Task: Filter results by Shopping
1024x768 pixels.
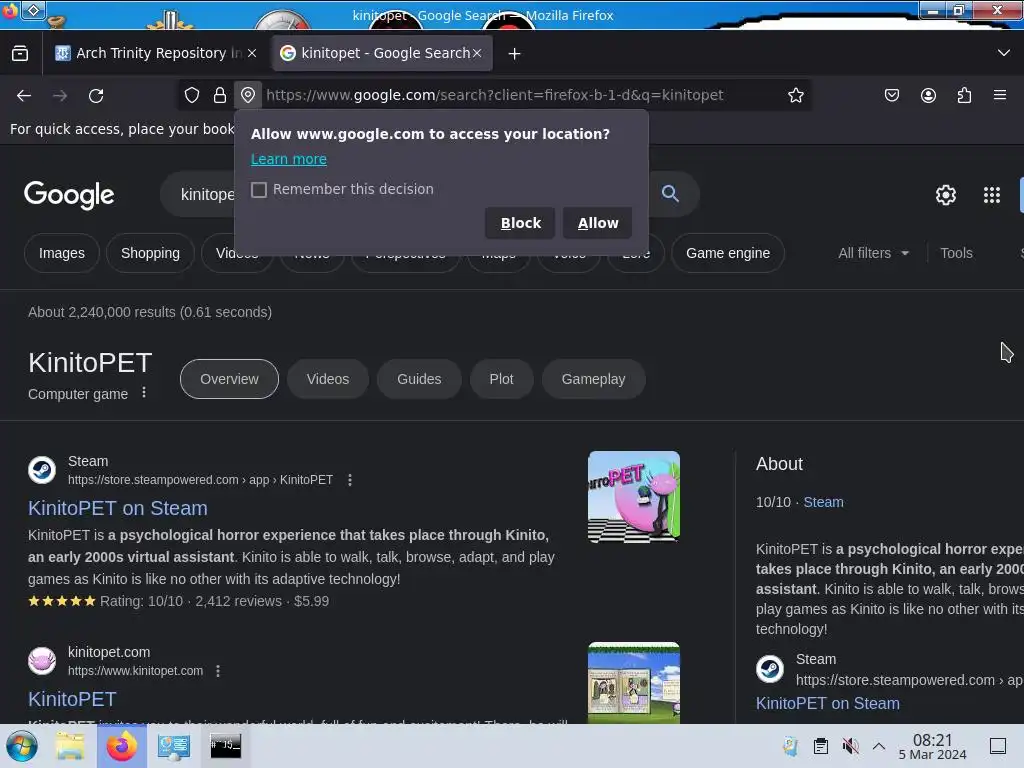Action: point(150,253)
